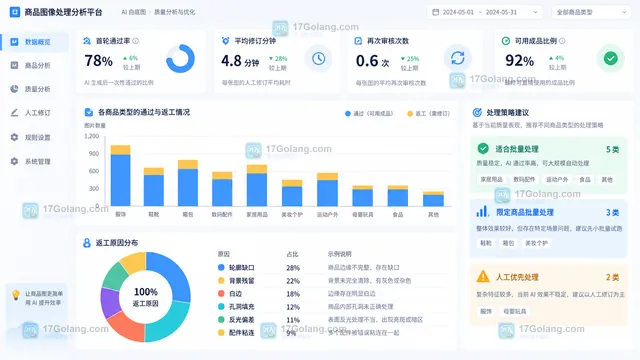Open the 2024-05-01 to 2024-05-31 date range picker
640x360 pixels.
pyautogui.click(x=484, y=12)
